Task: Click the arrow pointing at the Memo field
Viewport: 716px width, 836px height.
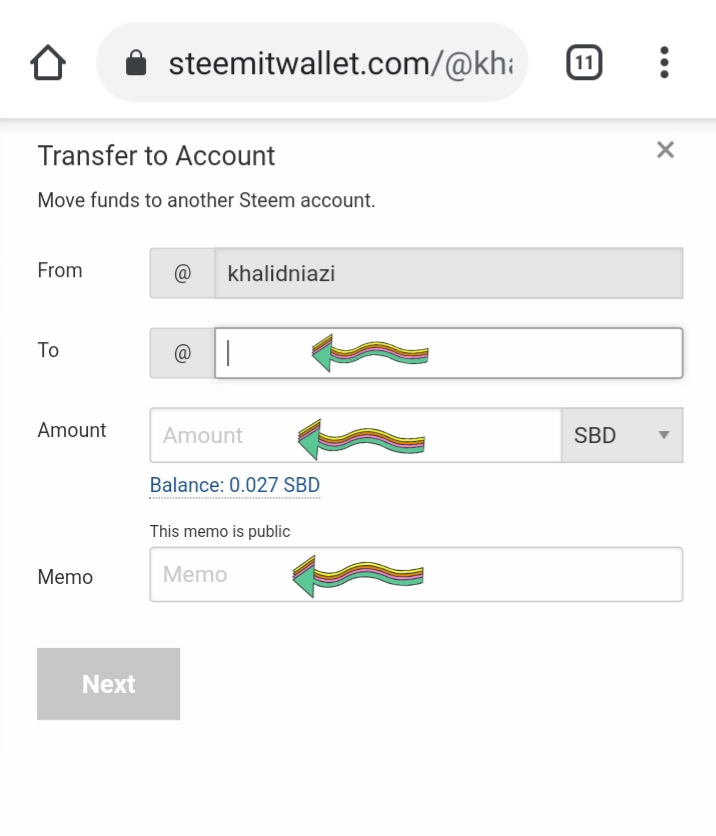Action: tap(358, 576)
